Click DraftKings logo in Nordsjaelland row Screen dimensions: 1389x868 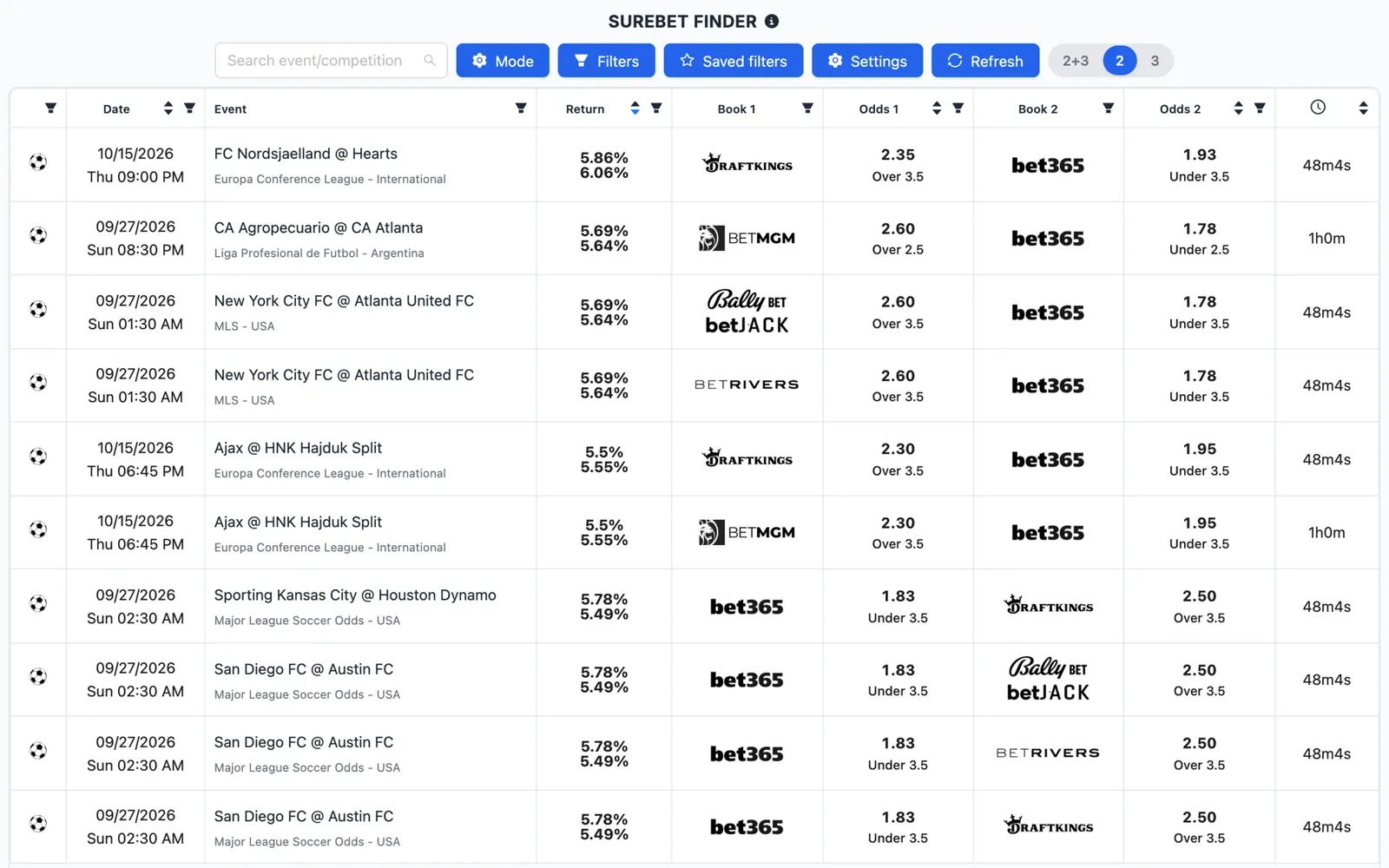pyautogui.click(x=747, y=164)
